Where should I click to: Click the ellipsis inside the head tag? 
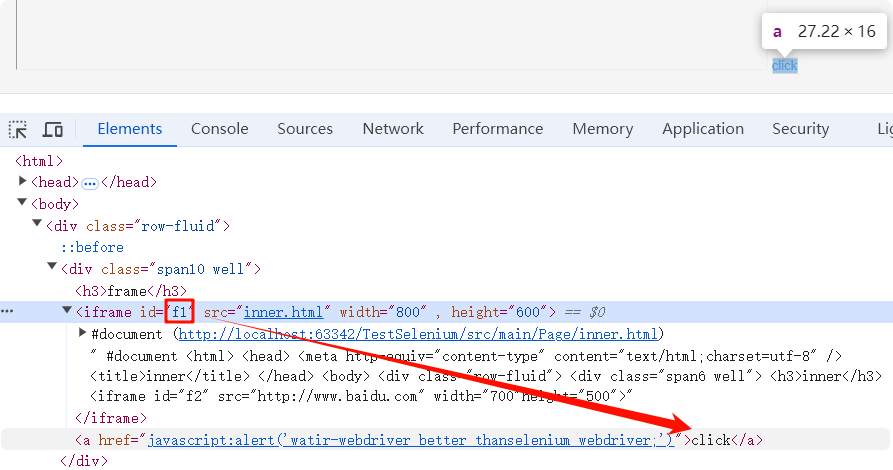point(89,183)
